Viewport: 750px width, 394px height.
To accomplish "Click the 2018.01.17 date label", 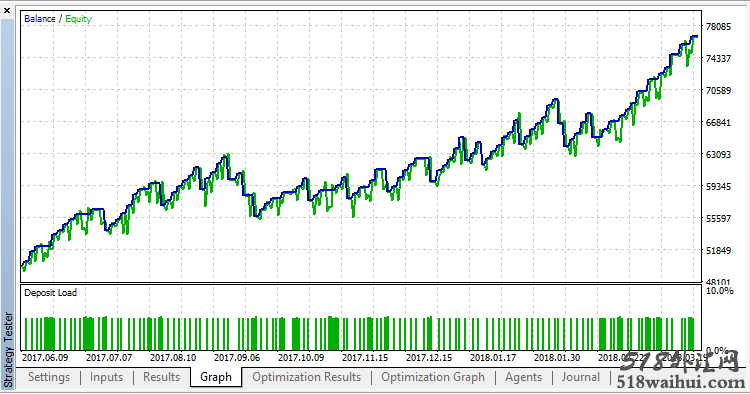I will coord(493,358).
